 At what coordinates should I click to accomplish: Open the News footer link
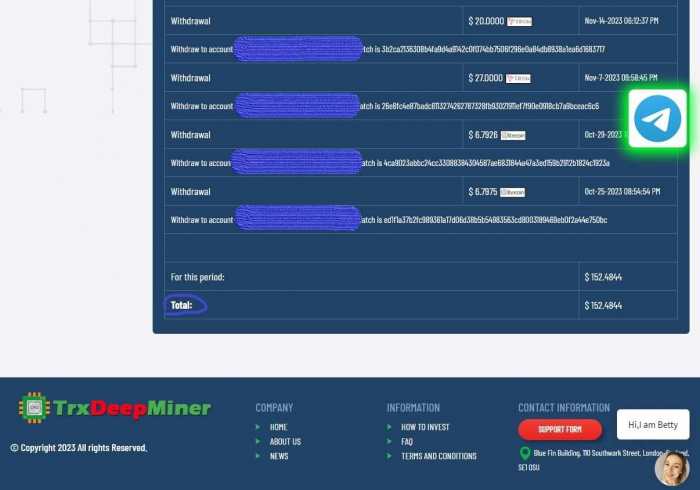click(x=279, y=456)
